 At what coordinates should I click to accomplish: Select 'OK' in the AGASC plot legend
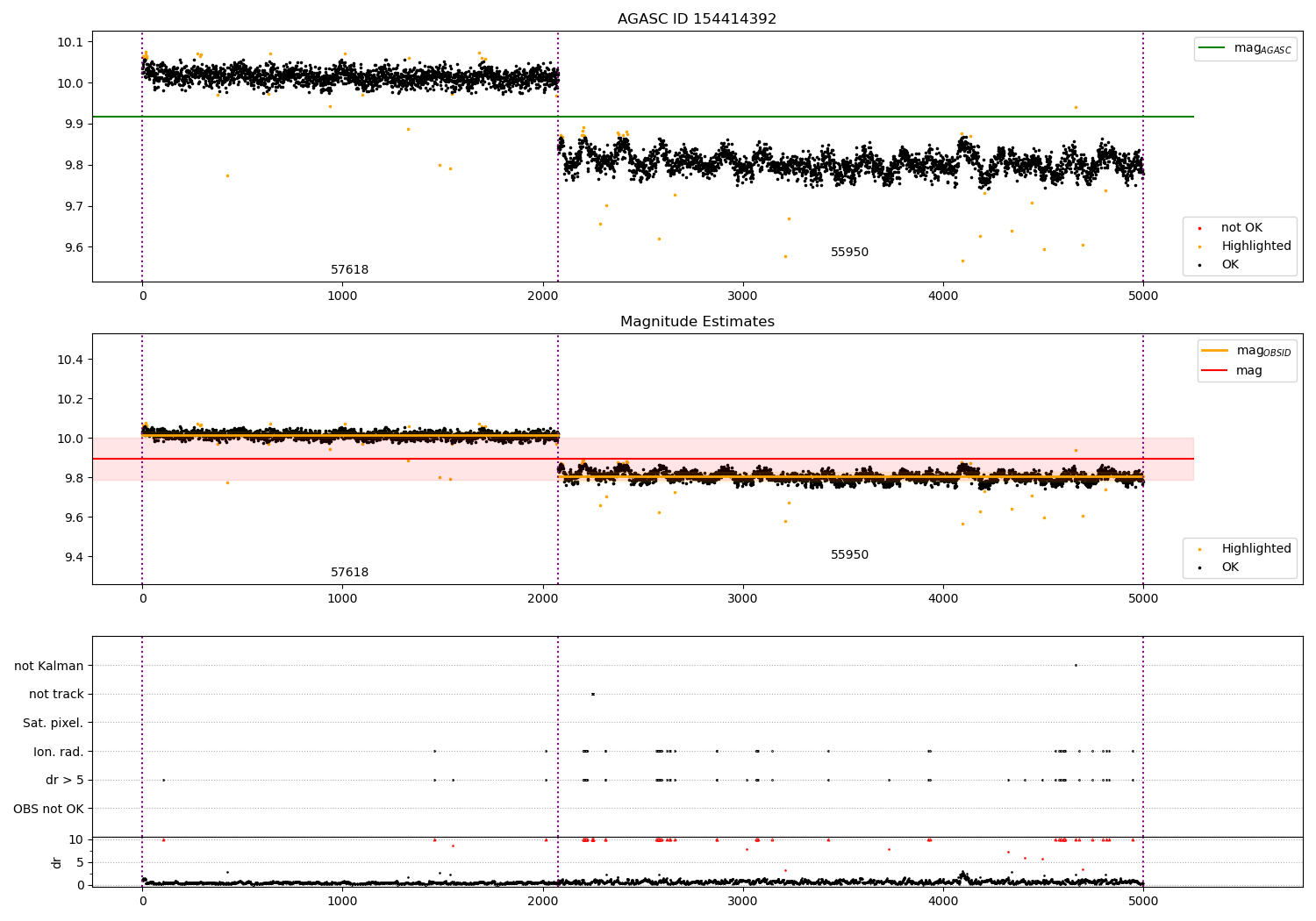(x=1230, y=265)
